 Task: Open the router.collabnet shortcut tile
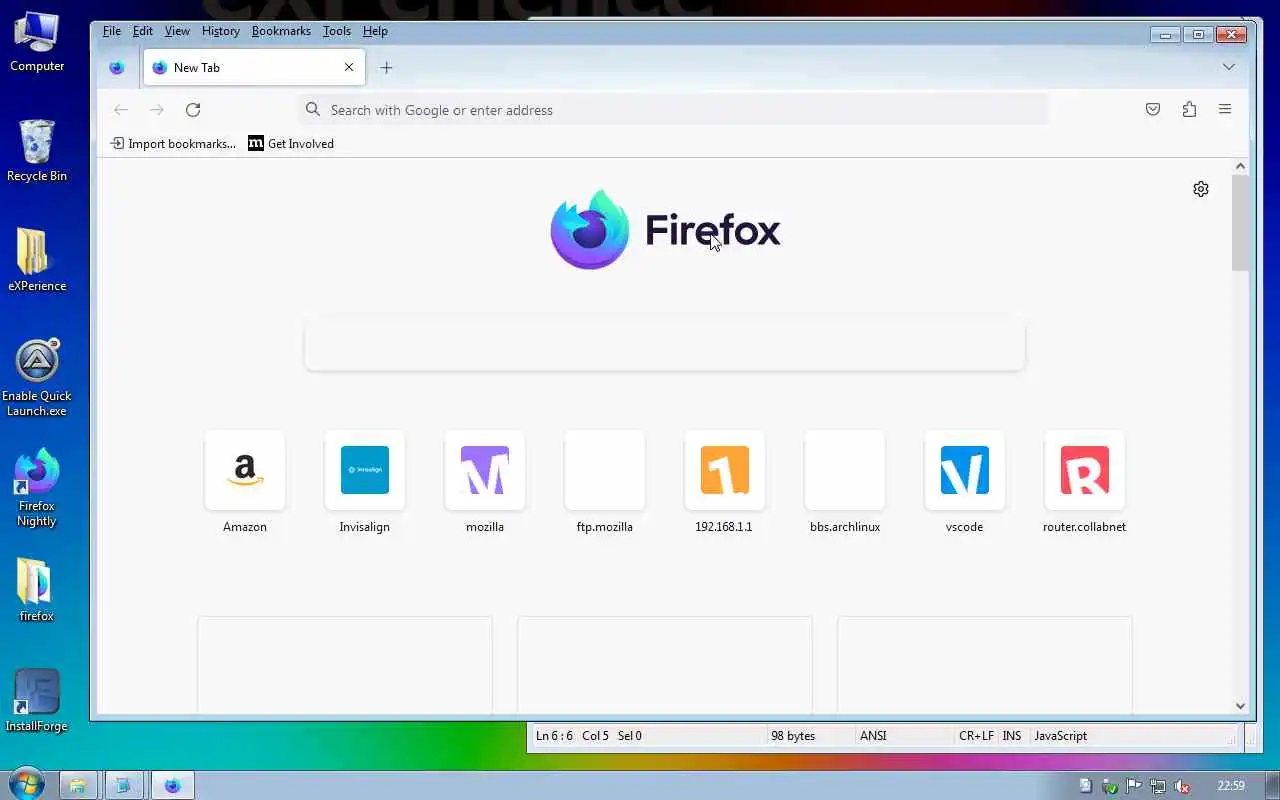(x=1085, y=471)
